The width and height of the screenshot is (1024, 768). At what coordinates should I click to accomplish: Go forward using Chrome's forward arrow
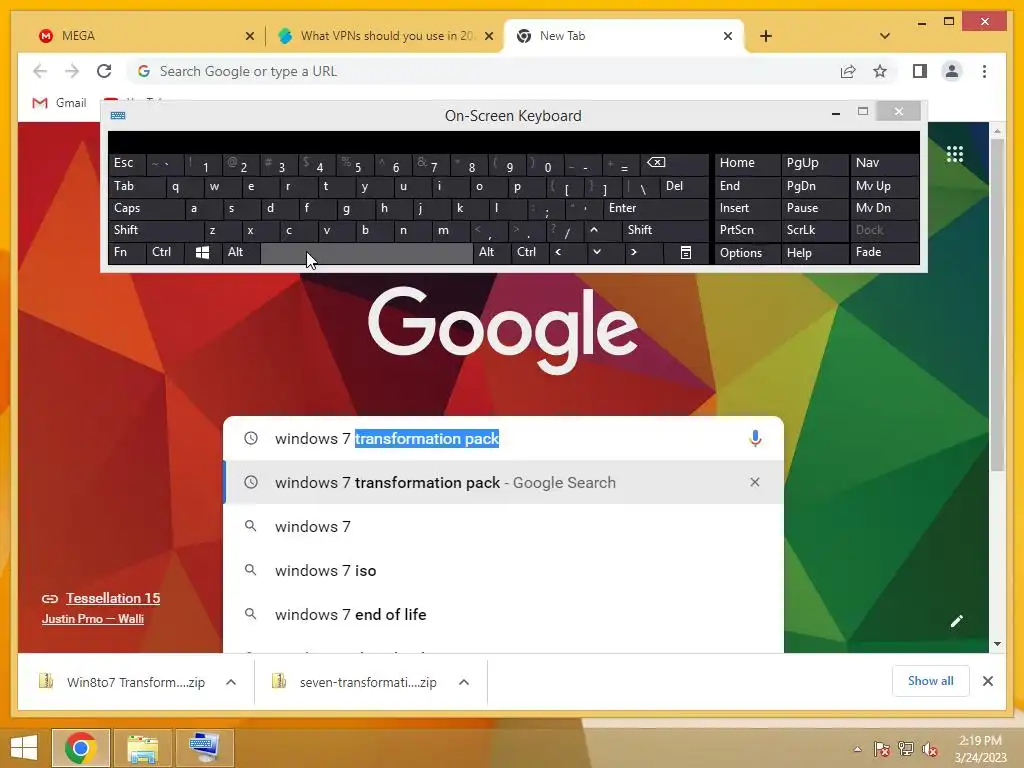point(72,71)
